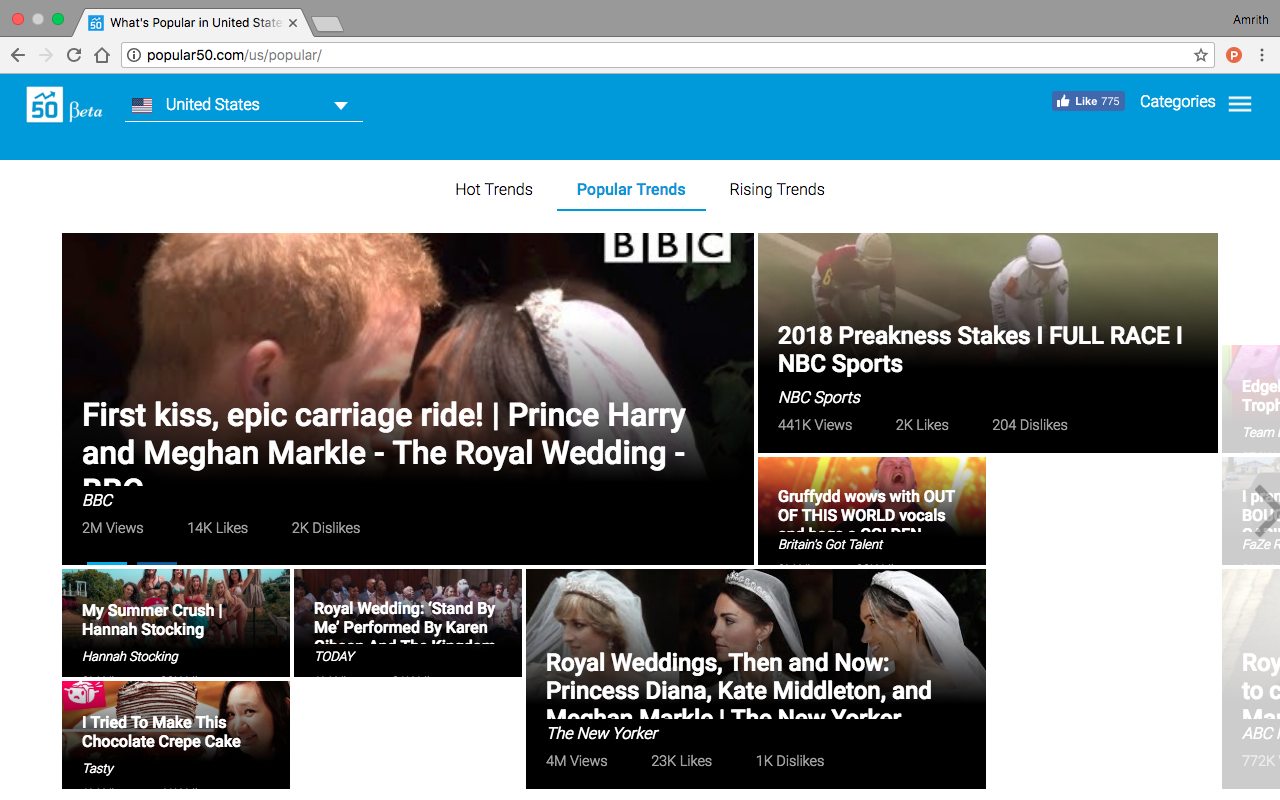Click '4M Views' on New Yorker tile
Viewport: 1280px width, 800px height.
coord(577,761)
